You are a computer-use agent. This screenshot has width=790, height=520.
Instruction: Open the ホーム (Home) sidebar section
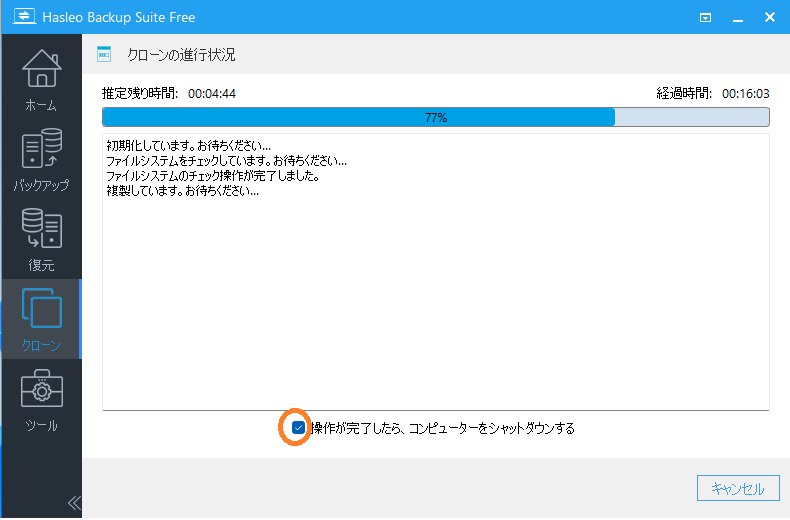click(x=41, y=80)
